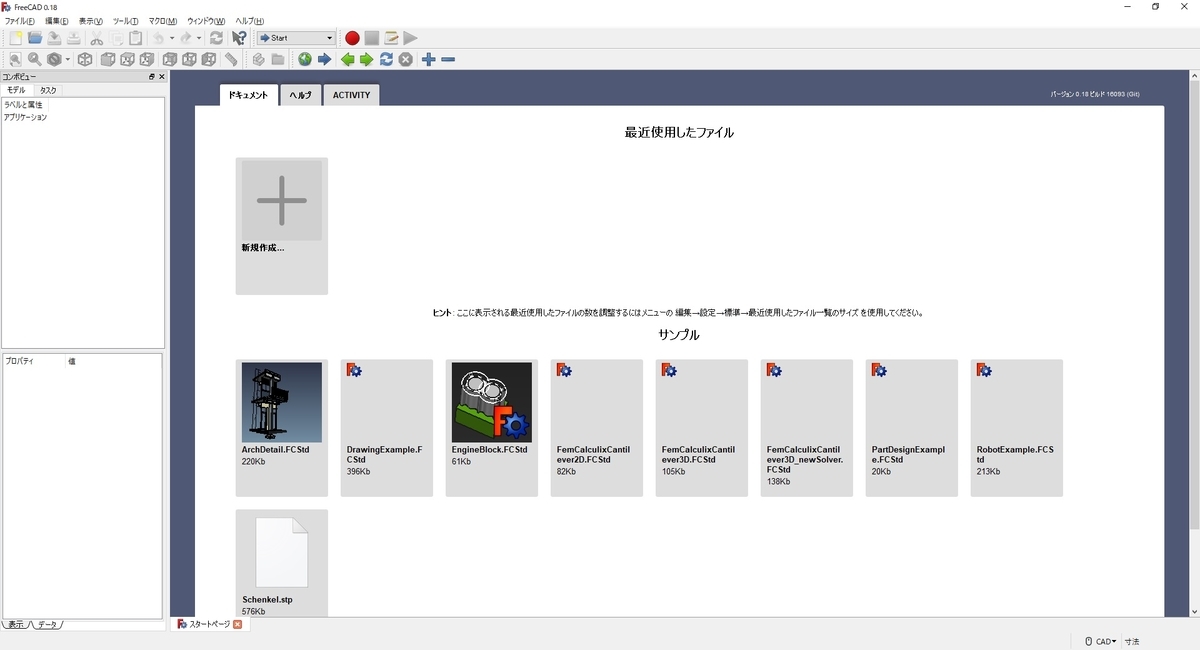Open the draw style dropdown arrow

[67, 58]
